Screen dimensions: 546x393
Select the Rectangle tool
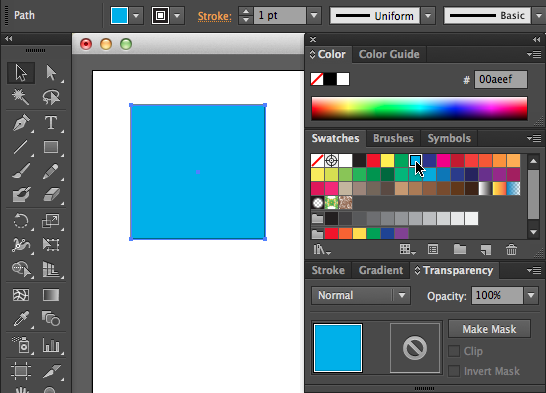(x=51, y=147)
